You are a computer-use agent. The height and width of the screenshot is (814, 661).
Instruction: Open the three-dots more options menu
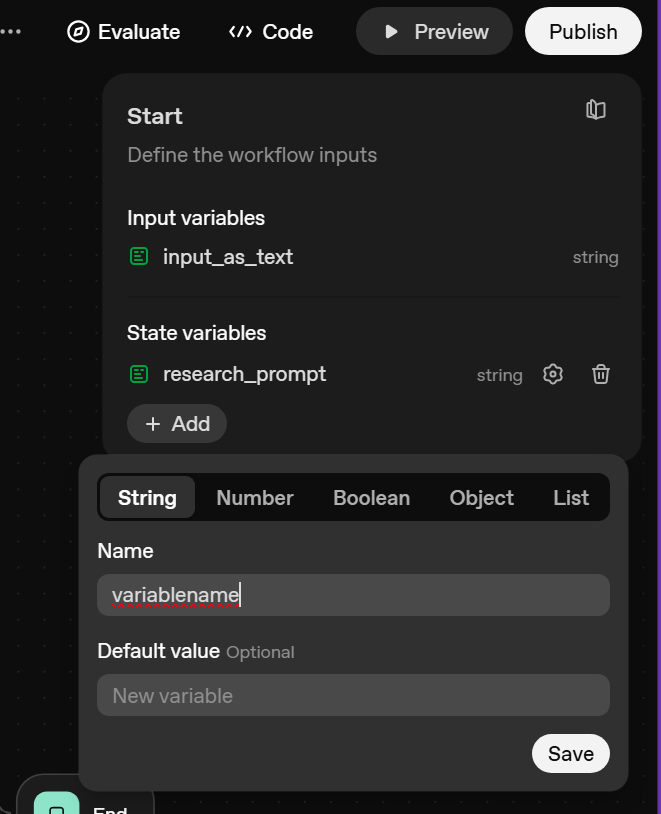[10, 31]
